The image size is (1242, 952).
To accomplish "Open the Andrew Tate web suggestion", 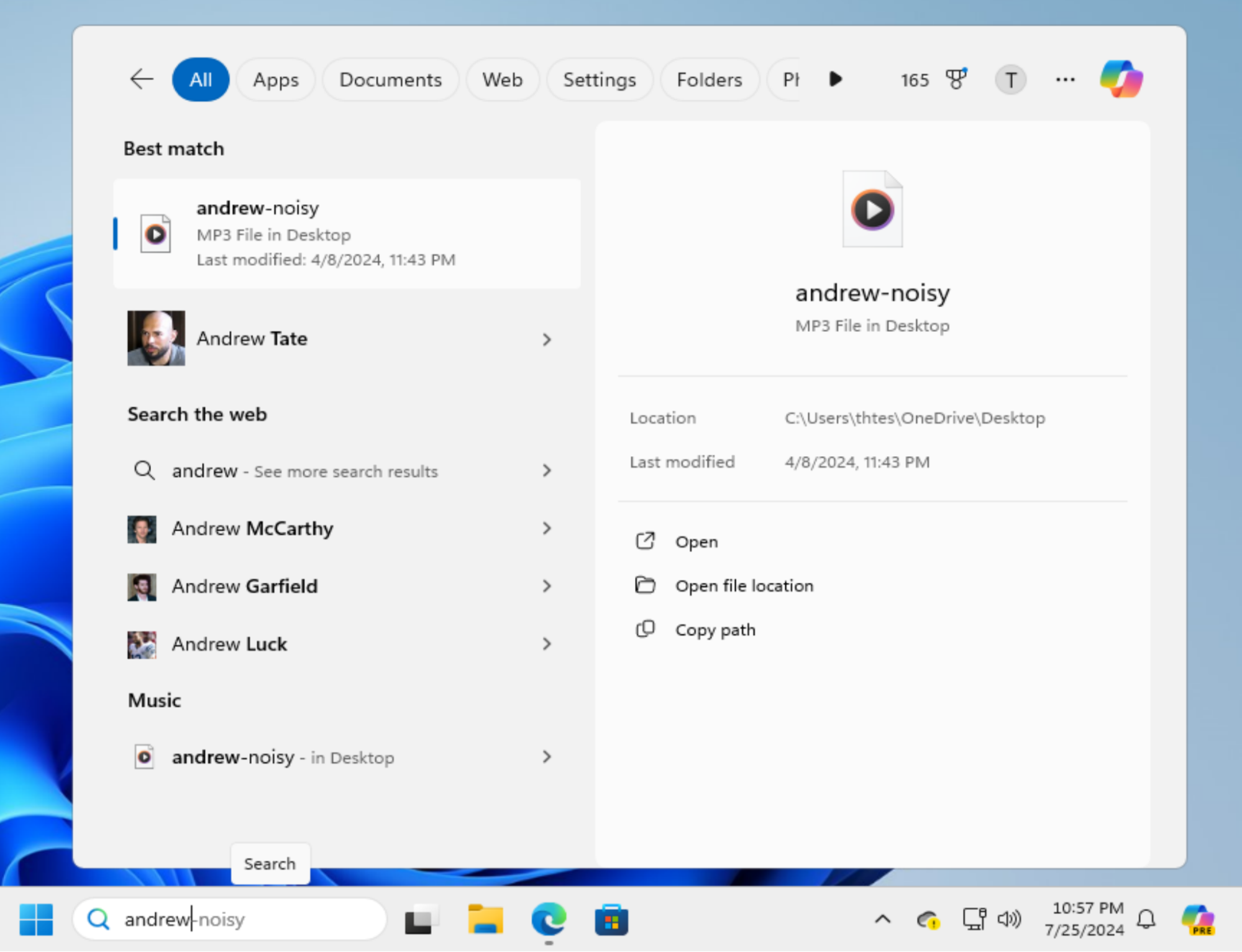I will [347, 339].
